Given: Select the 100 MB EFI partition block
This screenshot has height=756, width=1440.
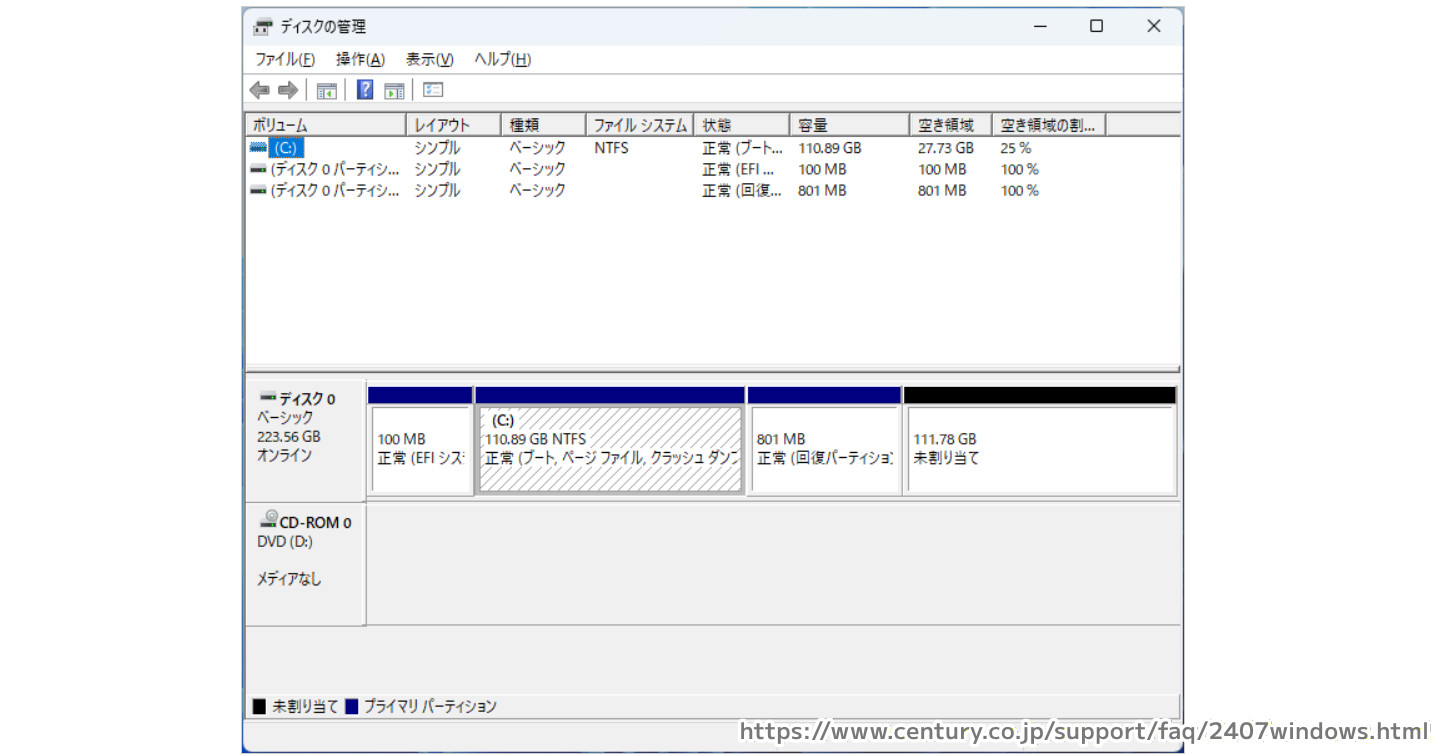Looking at the screenshot, I should point(420,450).
